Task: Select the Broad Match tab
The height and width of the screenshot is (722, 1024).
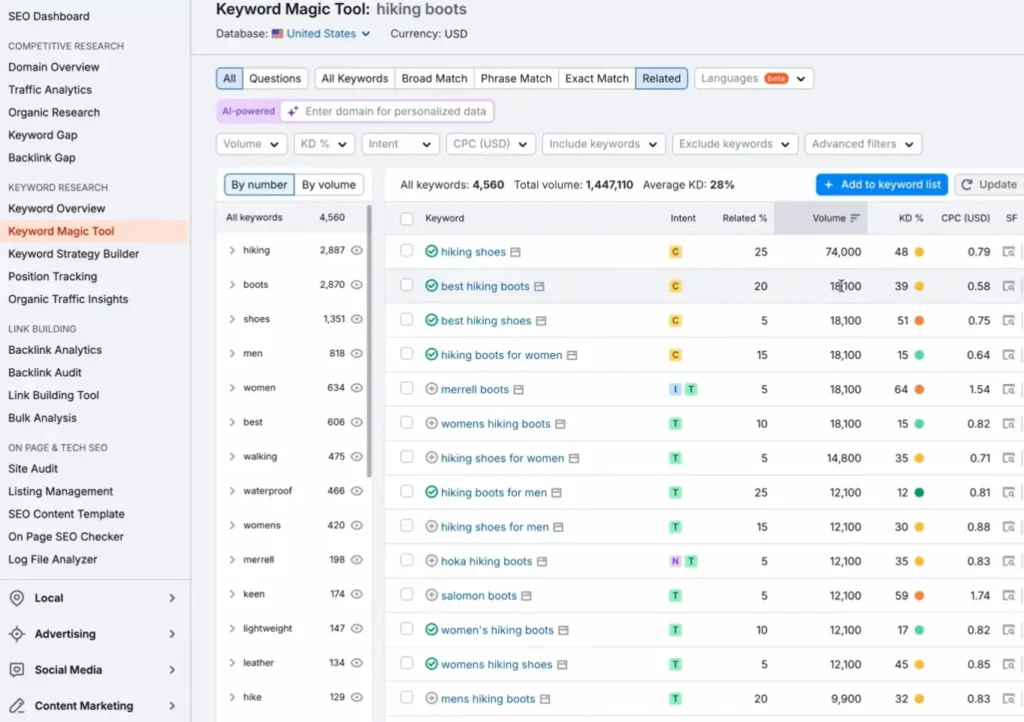Action: 434,78
